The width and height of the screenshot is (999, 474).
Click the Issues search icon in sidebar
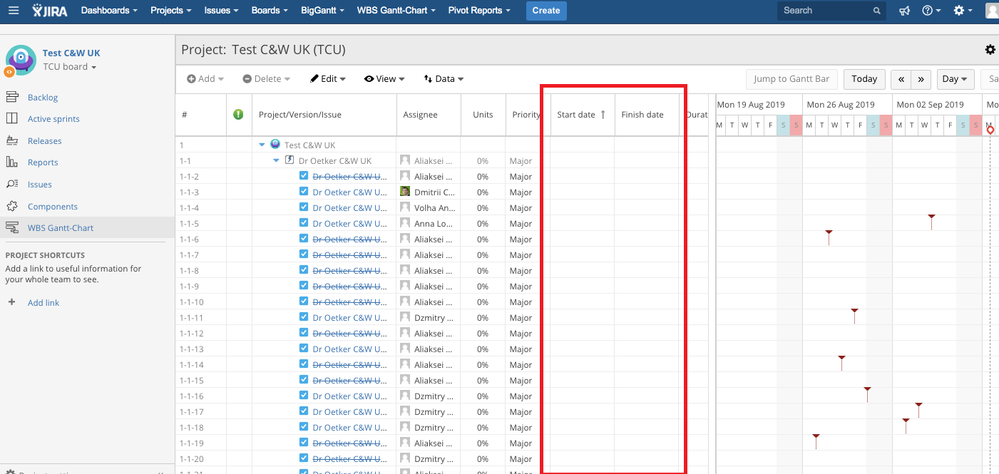tap(12, 184)
